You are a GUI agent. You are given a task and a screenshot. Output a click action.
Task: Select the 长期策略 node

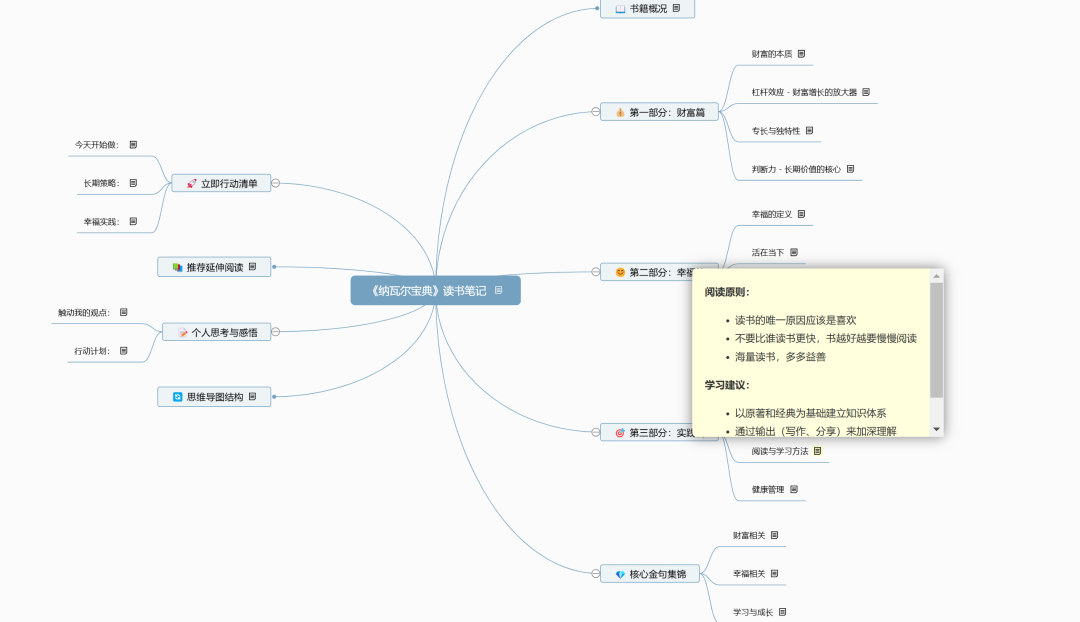(101, 183)
